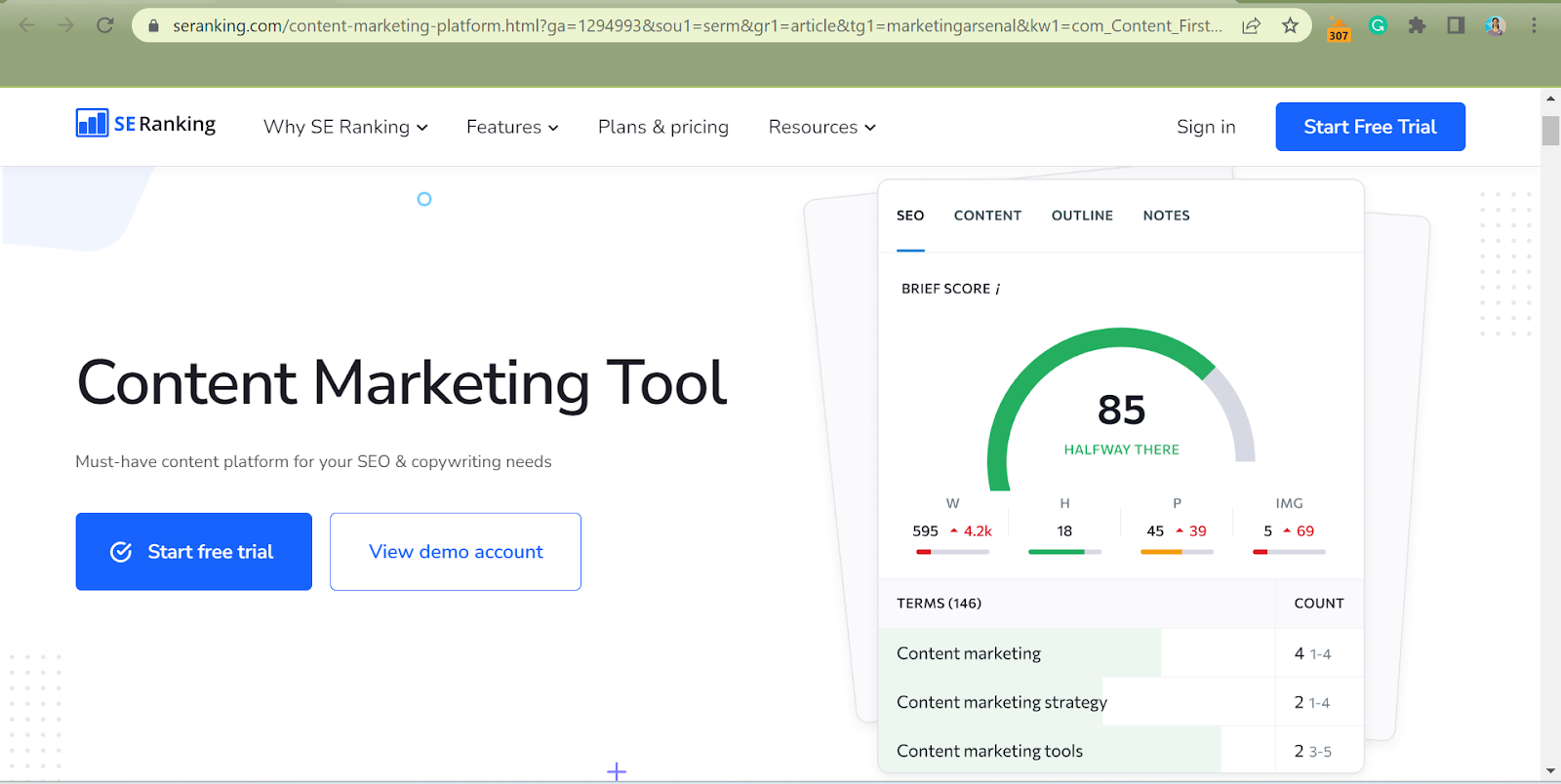Open the share page icon in the address bar
The width and height of the screenshot is (1561, 784).
point(1251,25)
